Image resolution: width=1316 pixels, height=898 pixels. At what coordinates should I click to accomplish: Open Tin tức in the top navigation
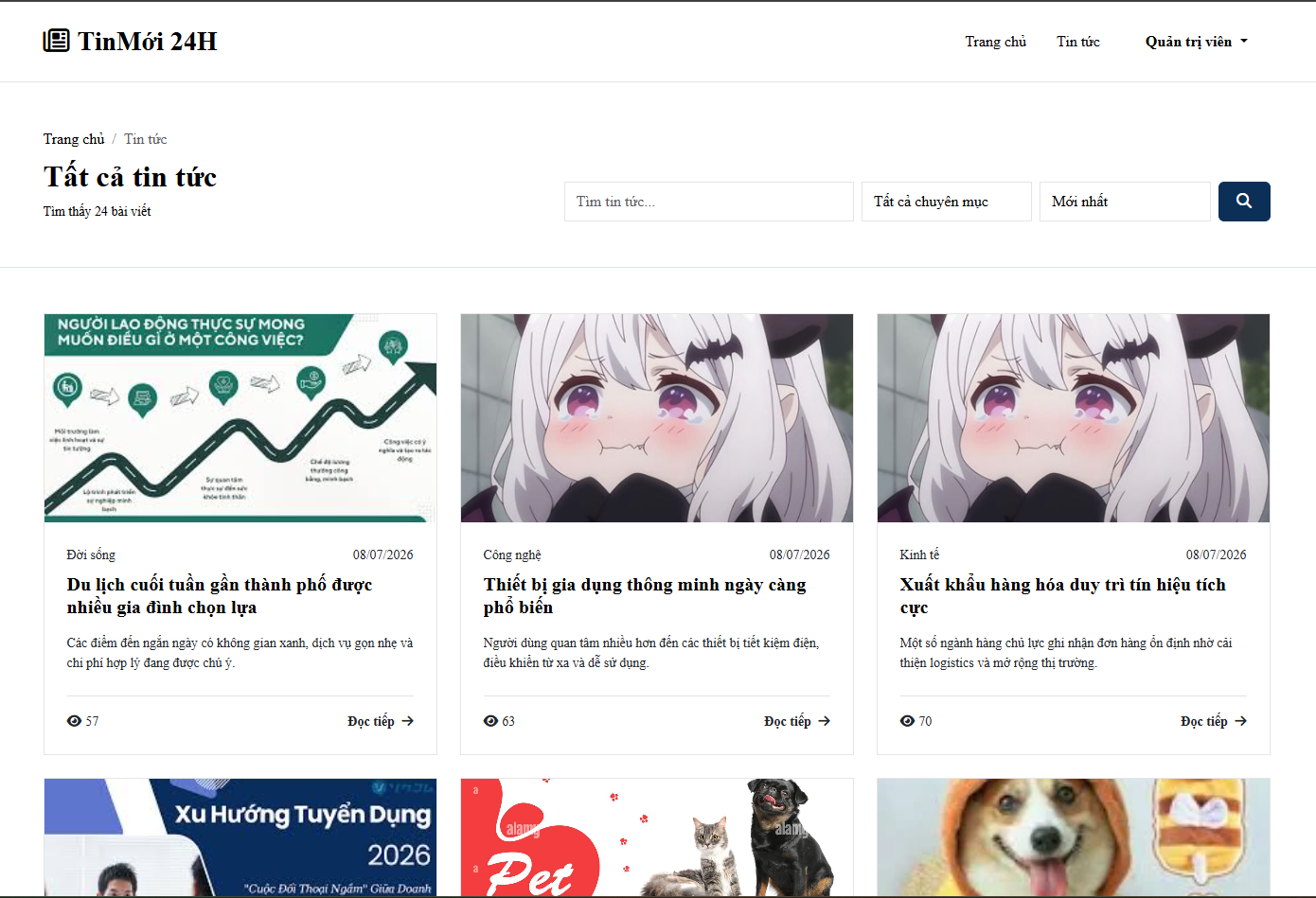[x=1078, y=42]
